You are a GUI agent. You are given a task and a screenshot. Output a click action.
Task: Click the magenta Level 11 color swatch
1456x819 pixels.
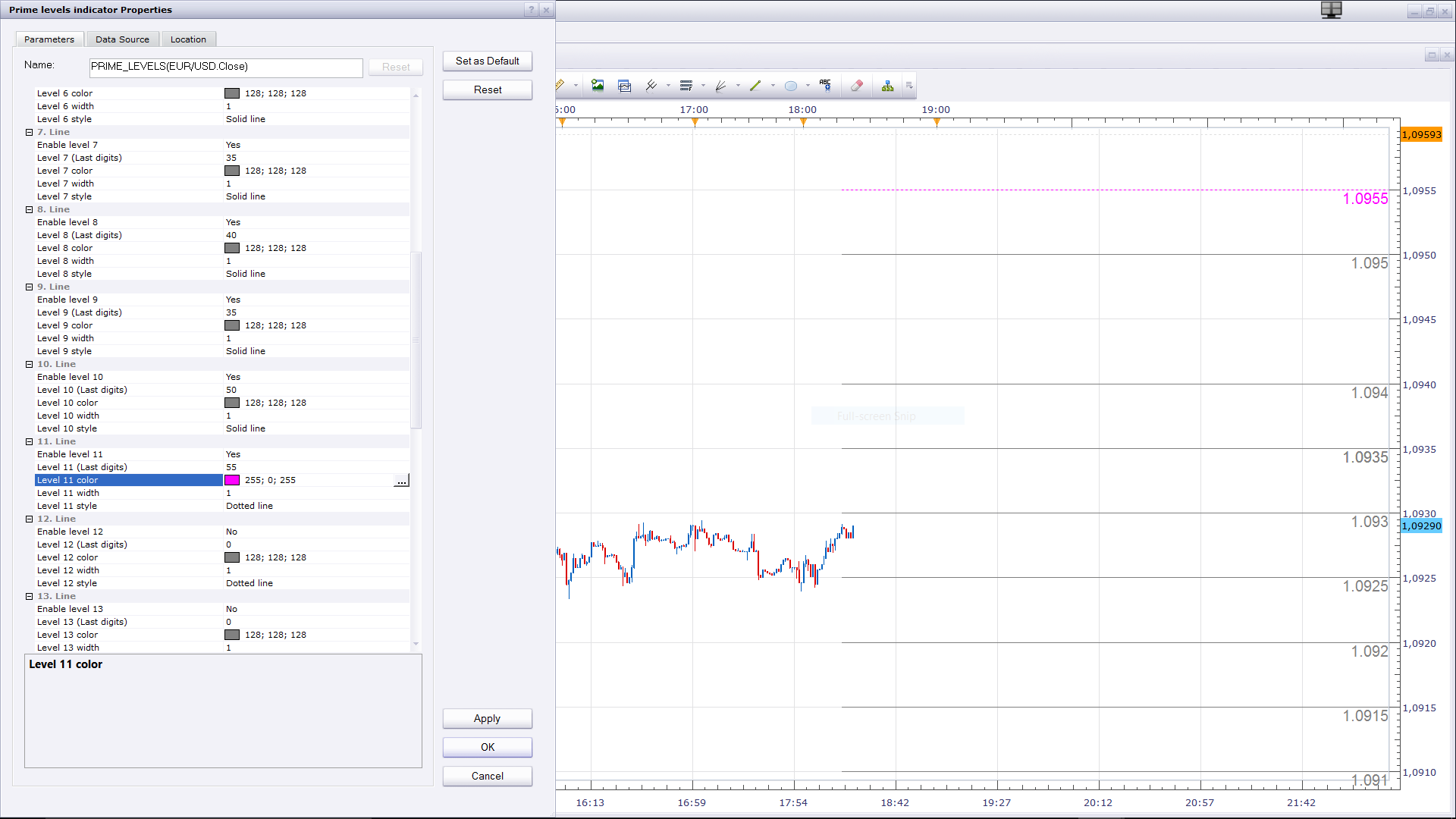point(232,480)
